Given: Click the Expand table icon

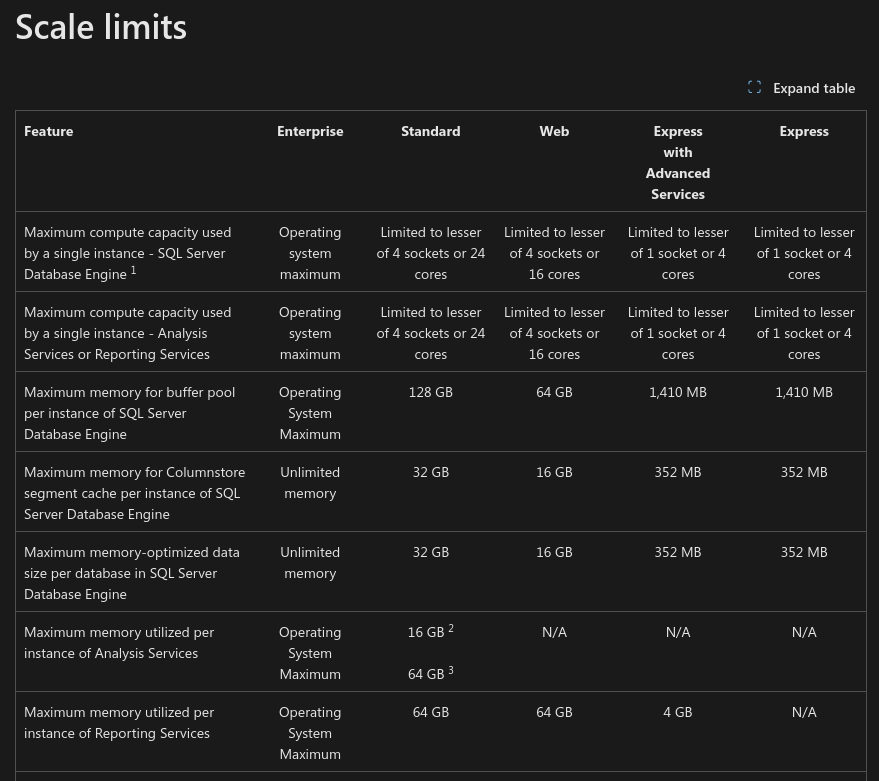Looking at the screenshot, I should point(754,87).
